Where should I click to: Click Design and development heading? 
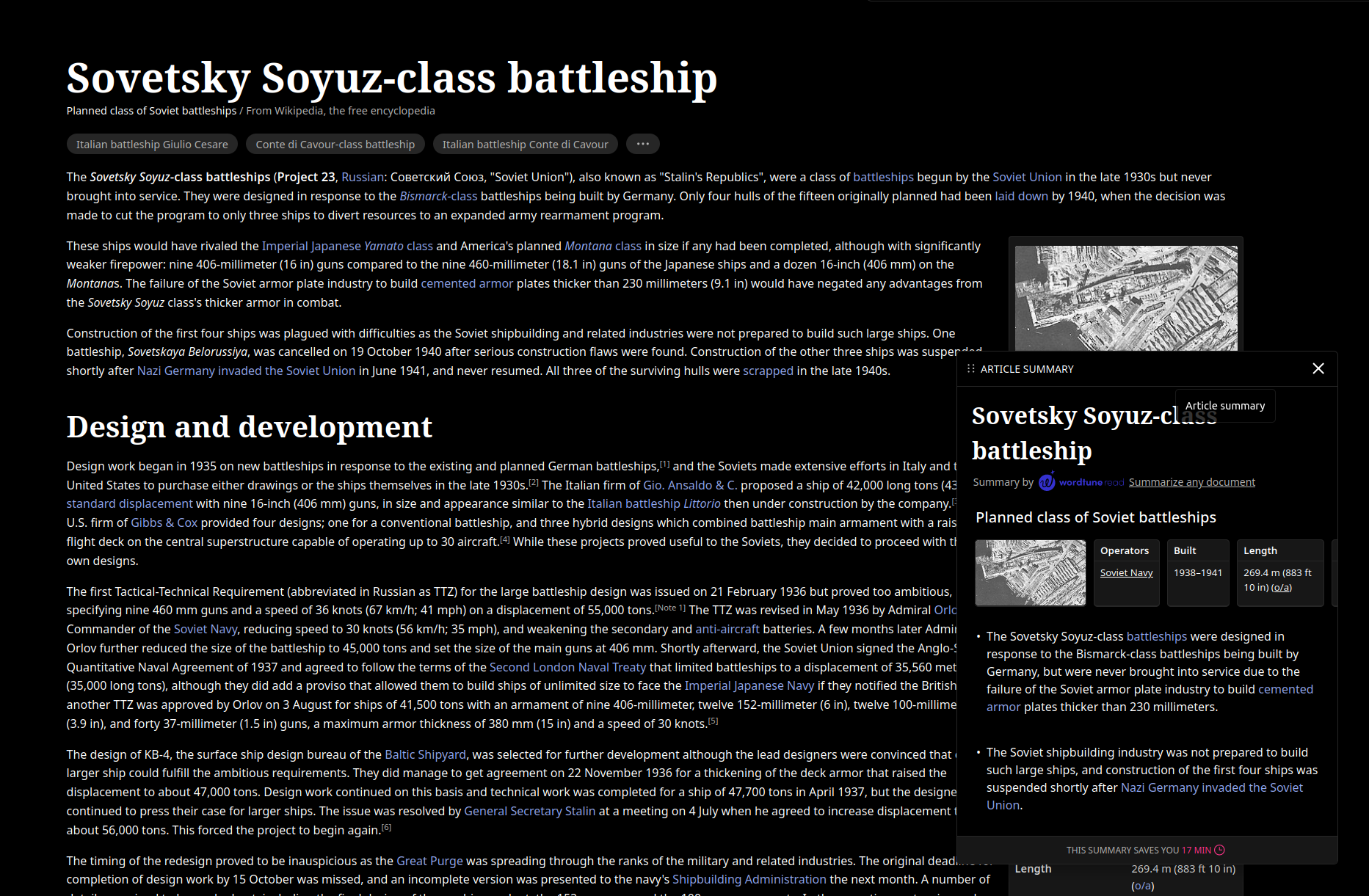pos(250,427)
